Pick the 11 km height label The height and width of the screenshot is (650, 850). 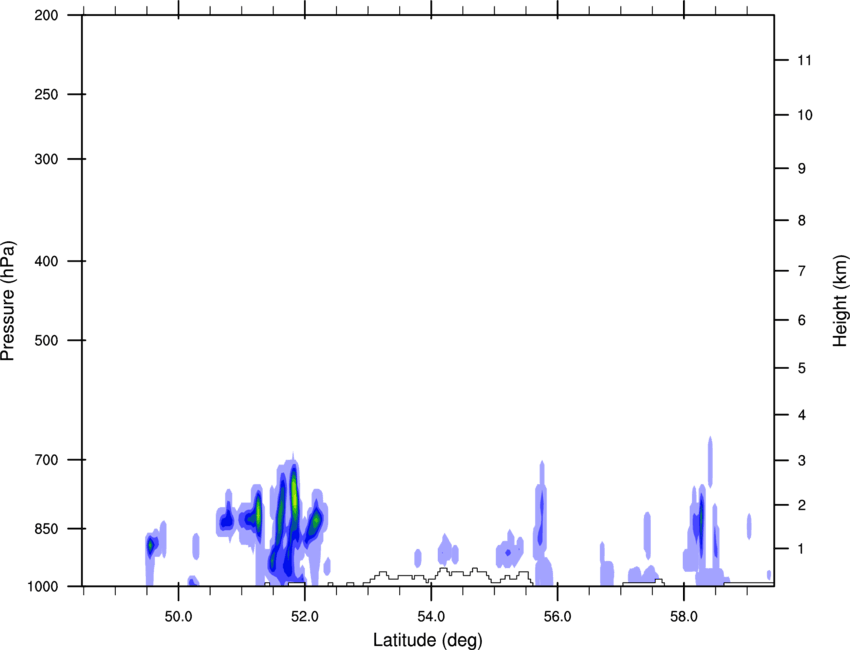point(805,60)
